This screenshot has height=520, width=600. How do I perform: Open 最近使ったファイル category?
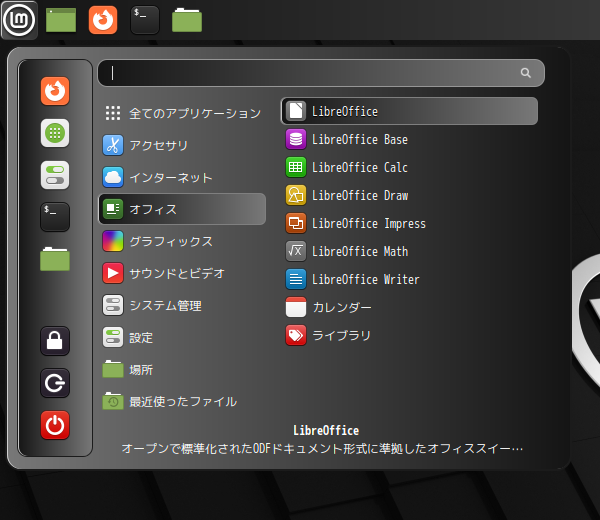tap(182, 402)
